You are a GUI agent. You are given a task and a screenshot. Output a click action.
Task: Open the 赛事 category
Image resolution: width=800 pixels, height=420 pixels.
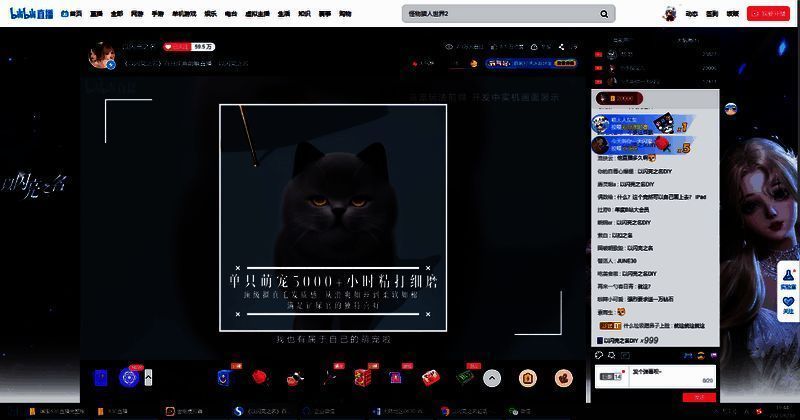(x=325, y=14)
